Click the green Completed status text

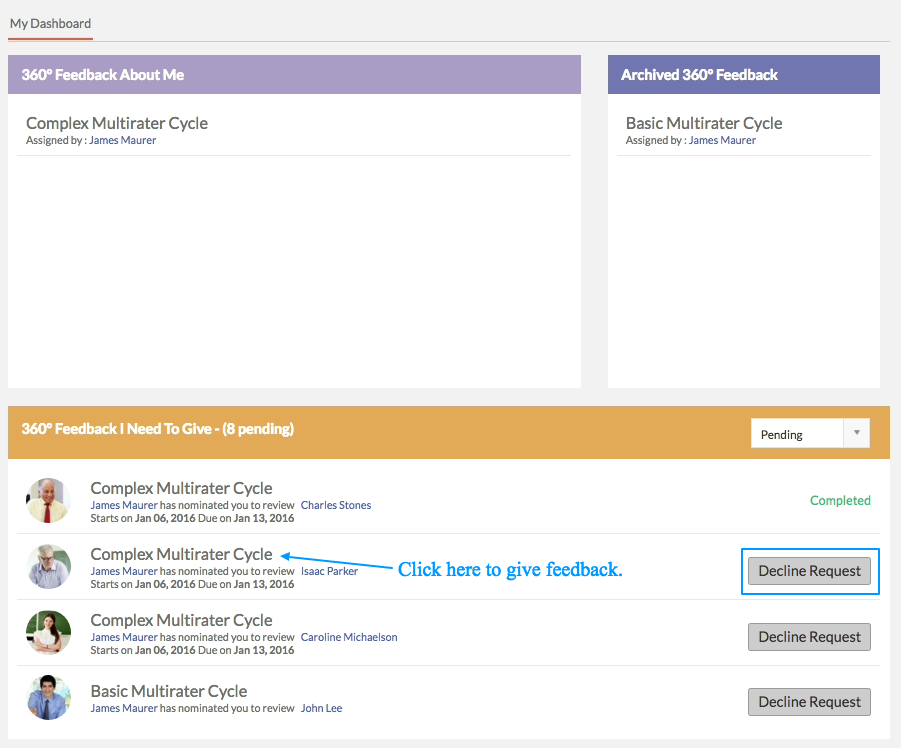[840, 500]
